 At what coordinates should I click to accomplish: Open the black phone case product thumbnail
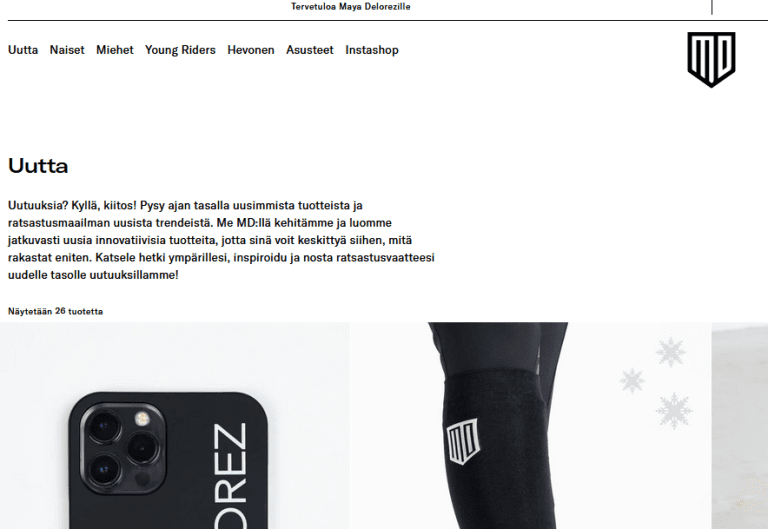[x=175, y=426]
